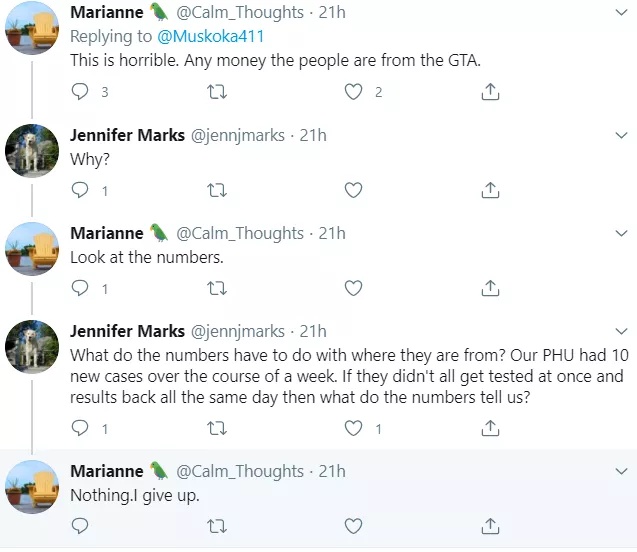The width and height of the screenshot is (637, 552).
Task: Open Jennifer Marks' profile from "Why?" tweet
Action: pyautogui.click(x=127, y=135)
